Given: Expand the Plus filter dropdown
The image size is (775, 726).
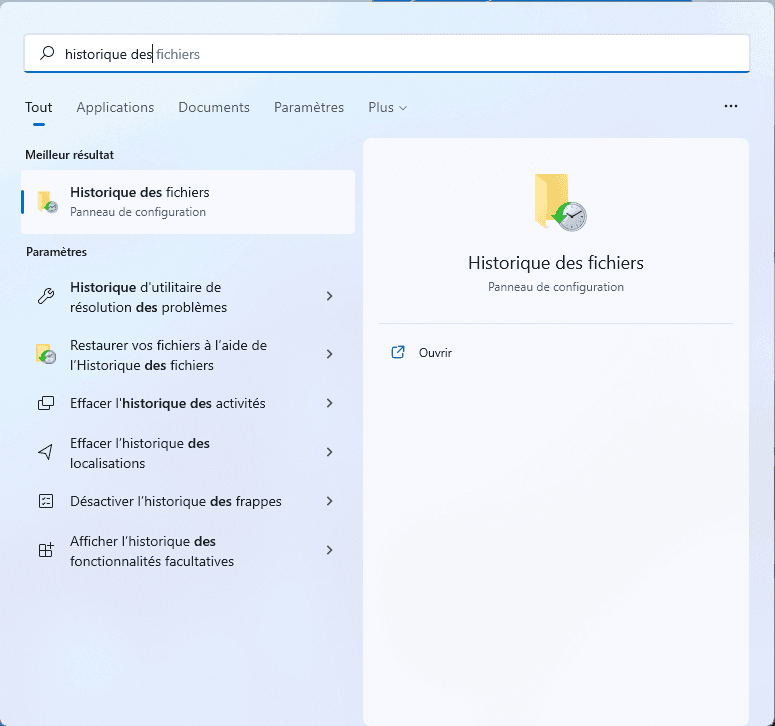Looking at the screenshot, I should [387, 108].
